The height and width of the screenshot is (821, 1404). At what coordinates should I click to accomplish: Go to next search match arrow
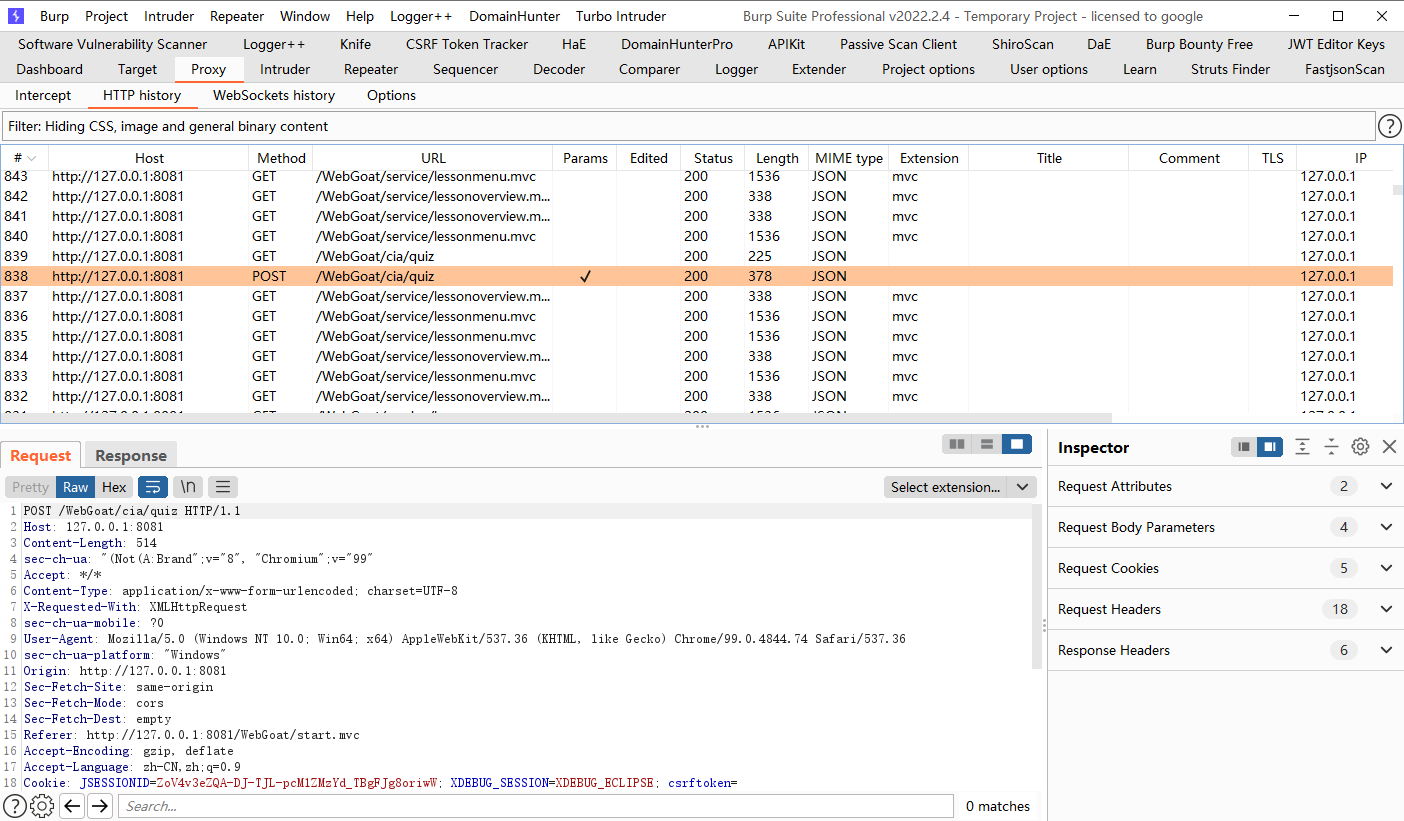coord(100,806)
